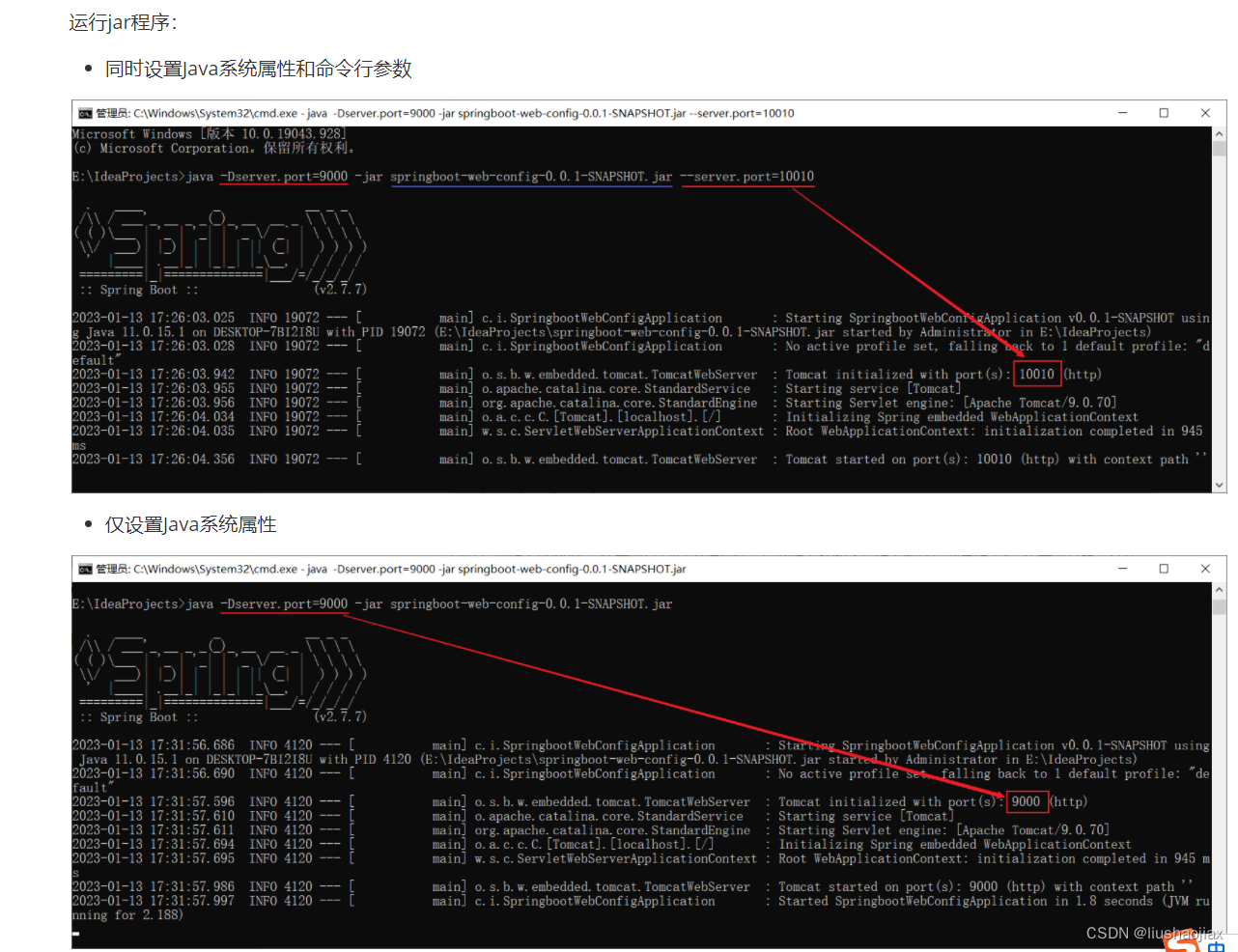Close the second cmd window below
Viewport: 1238px width, 952px height.
pyautogui.click(x=1205, y=569)
